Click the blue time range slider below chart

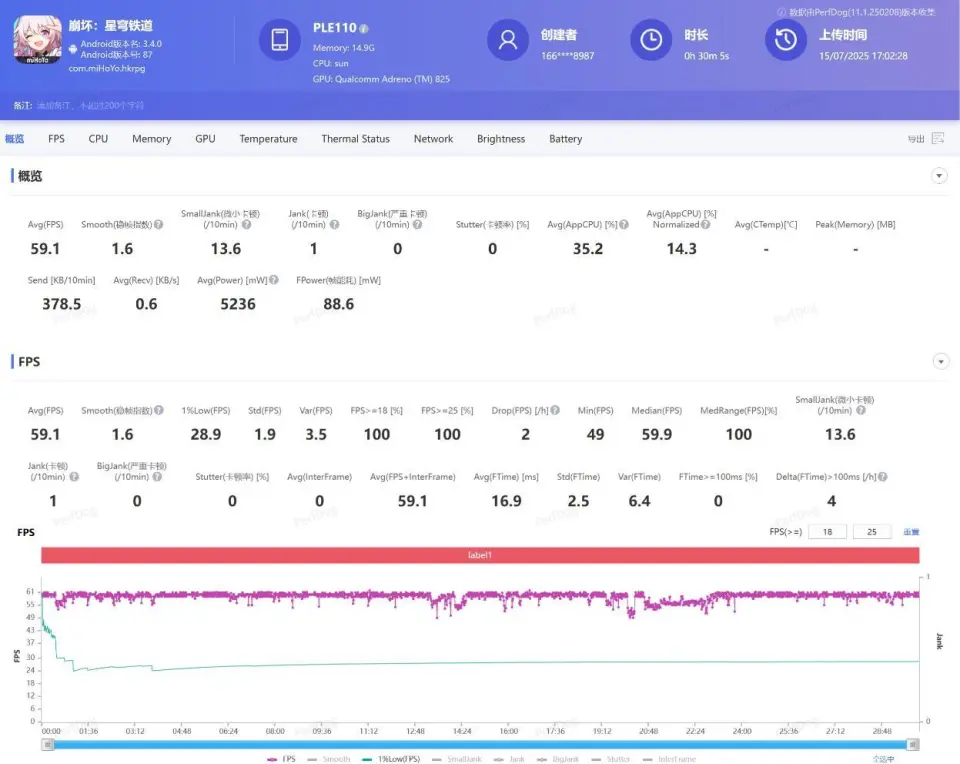point(480,744)
